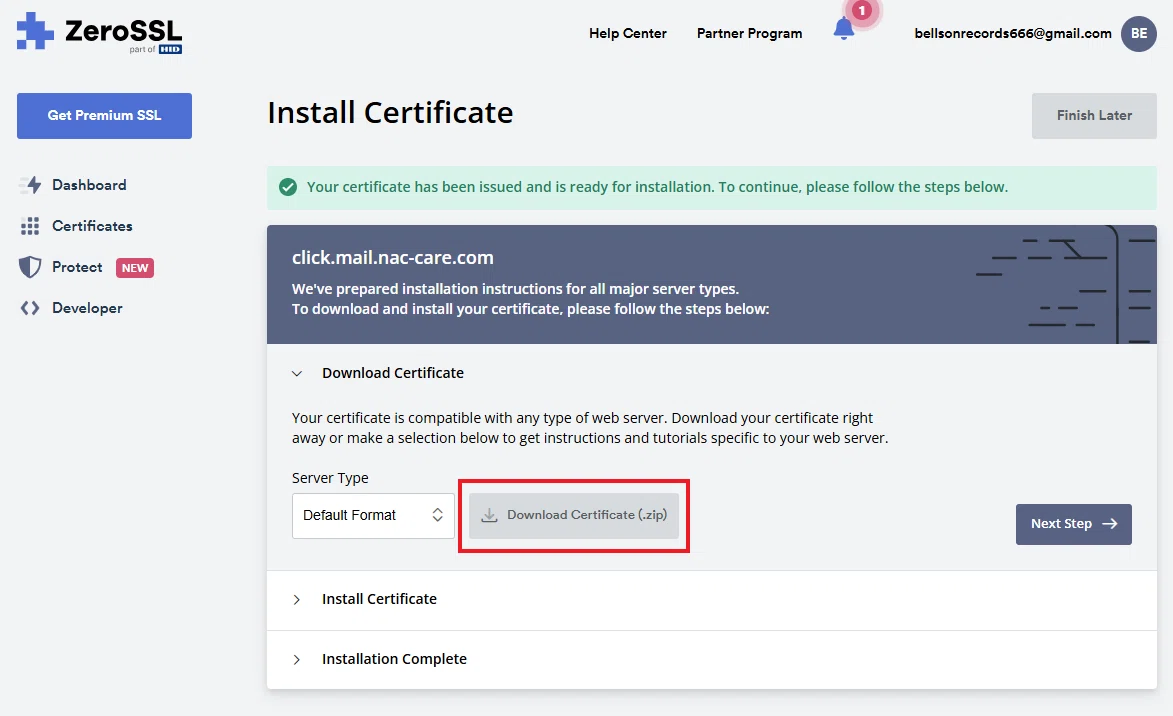This screenshot has width=1173, height=716.
Task: Open Help Center in the top navigation
Action: point(628,34)
